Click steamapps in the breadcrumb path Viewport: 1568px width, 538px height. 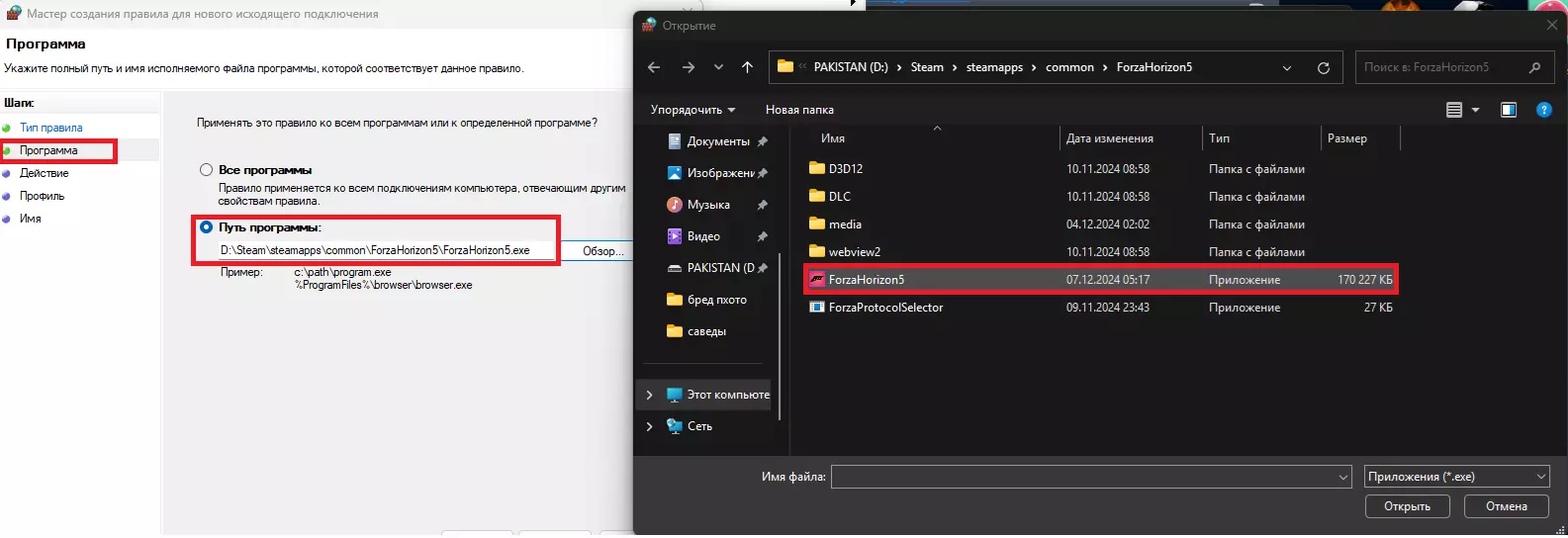[994, 67]
